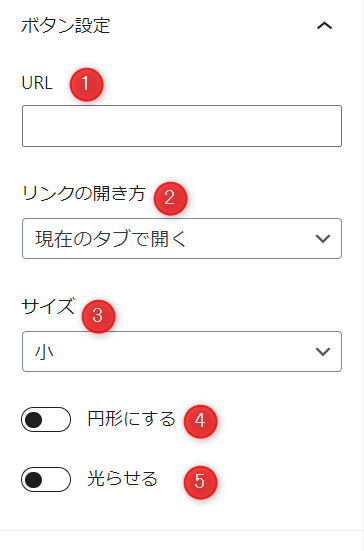
Task: Click the リンクの開き方 label
Action: coord(84,194)
